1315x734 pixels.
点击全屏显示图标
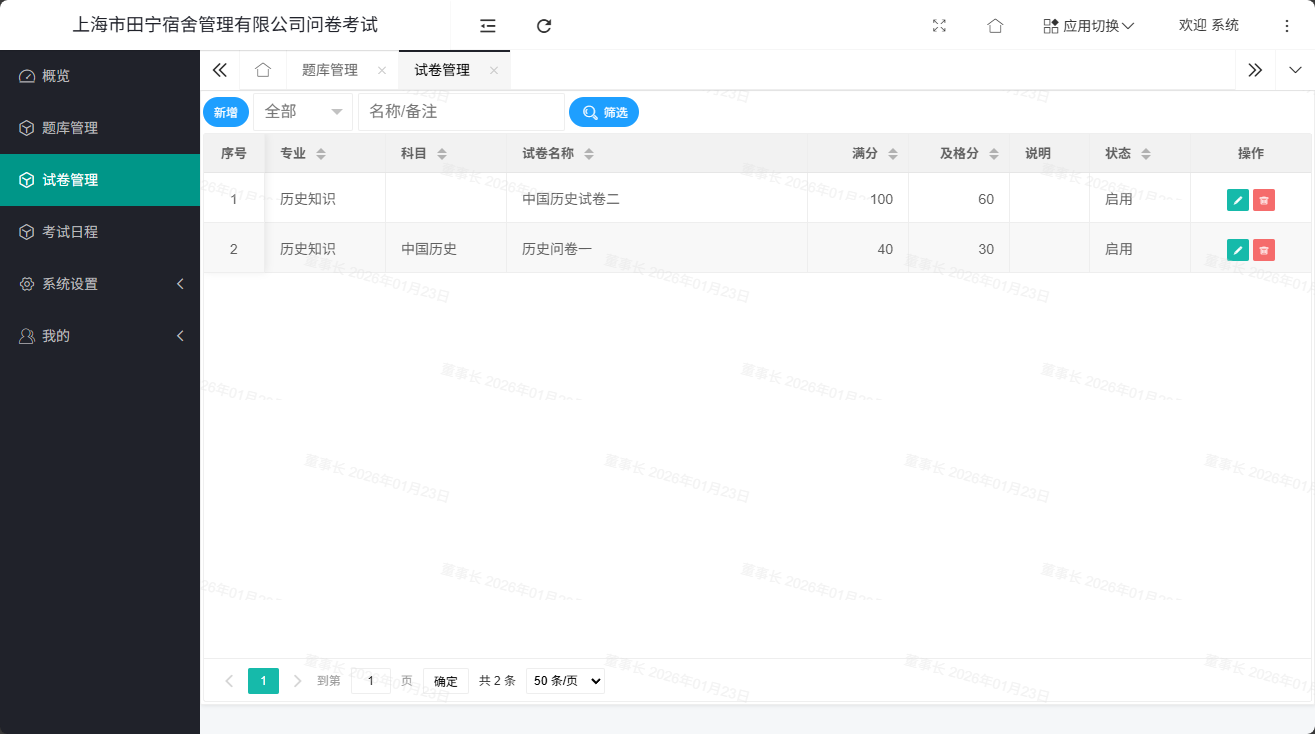(939, 26)
